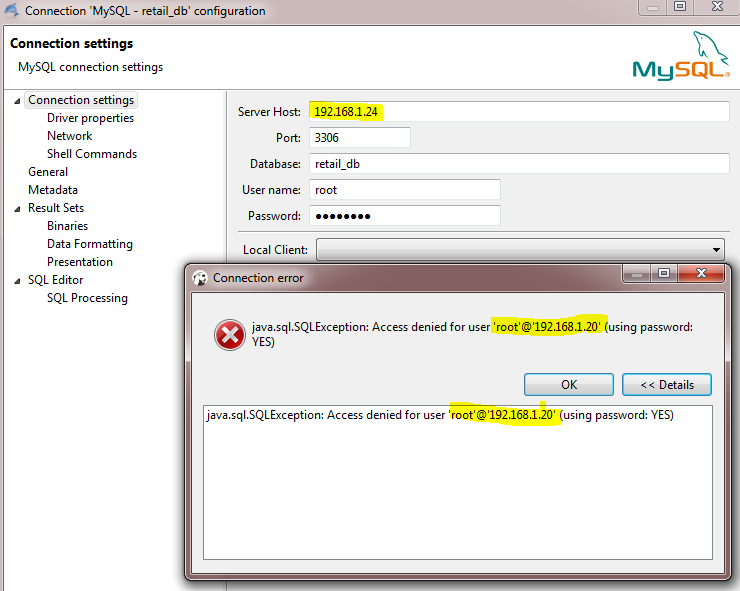Maximize the Connection error dialog

664,273
